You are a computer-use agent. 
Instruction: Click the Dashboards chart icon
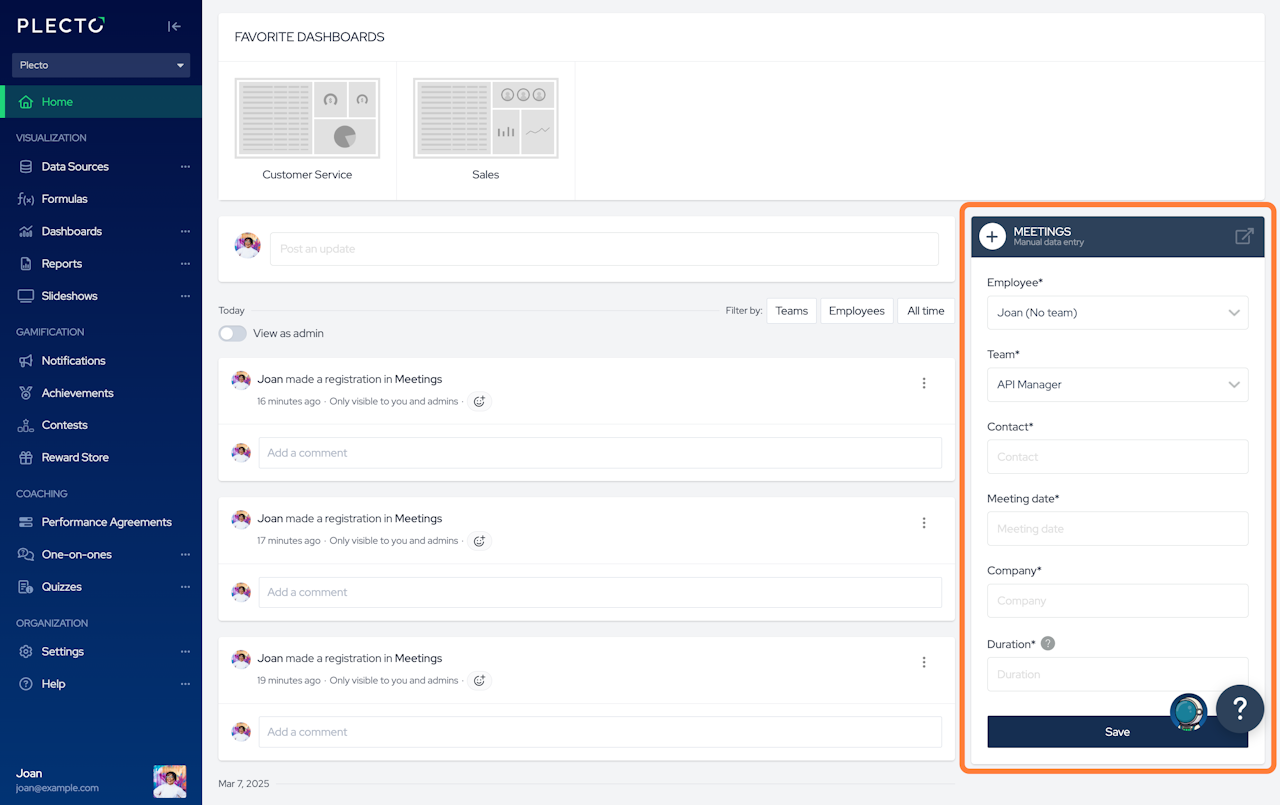click(26, 231)
